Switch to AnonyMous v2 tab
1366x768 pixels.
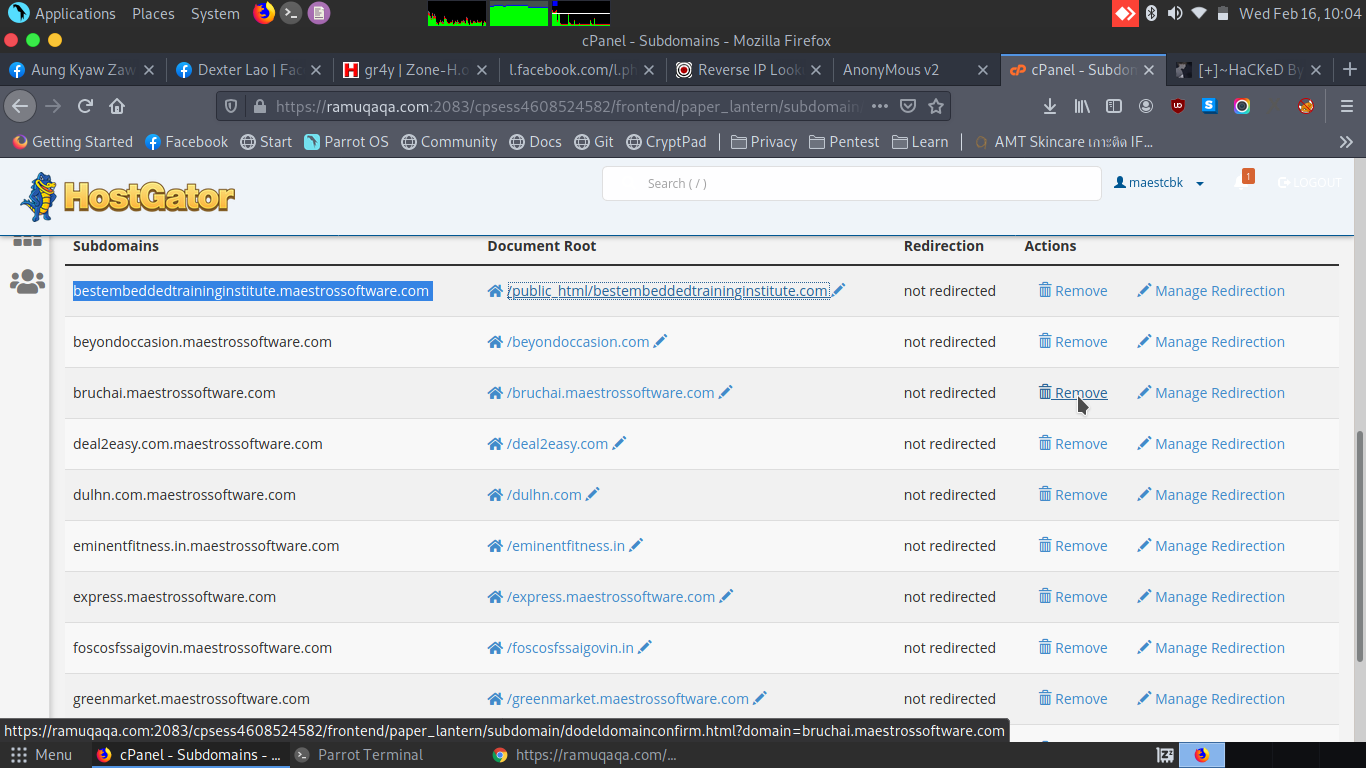point(915,70)
